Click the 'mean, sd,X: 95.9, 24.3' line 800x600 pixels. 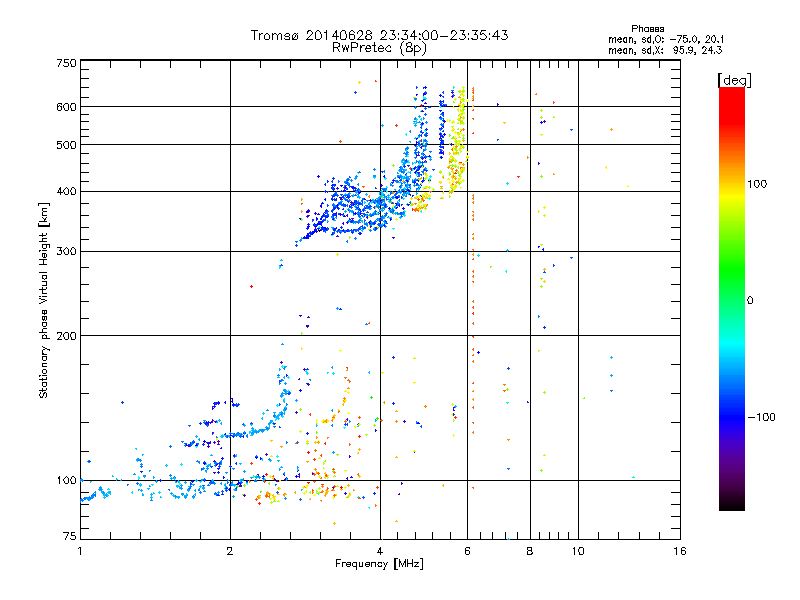[x=665, y=50]
